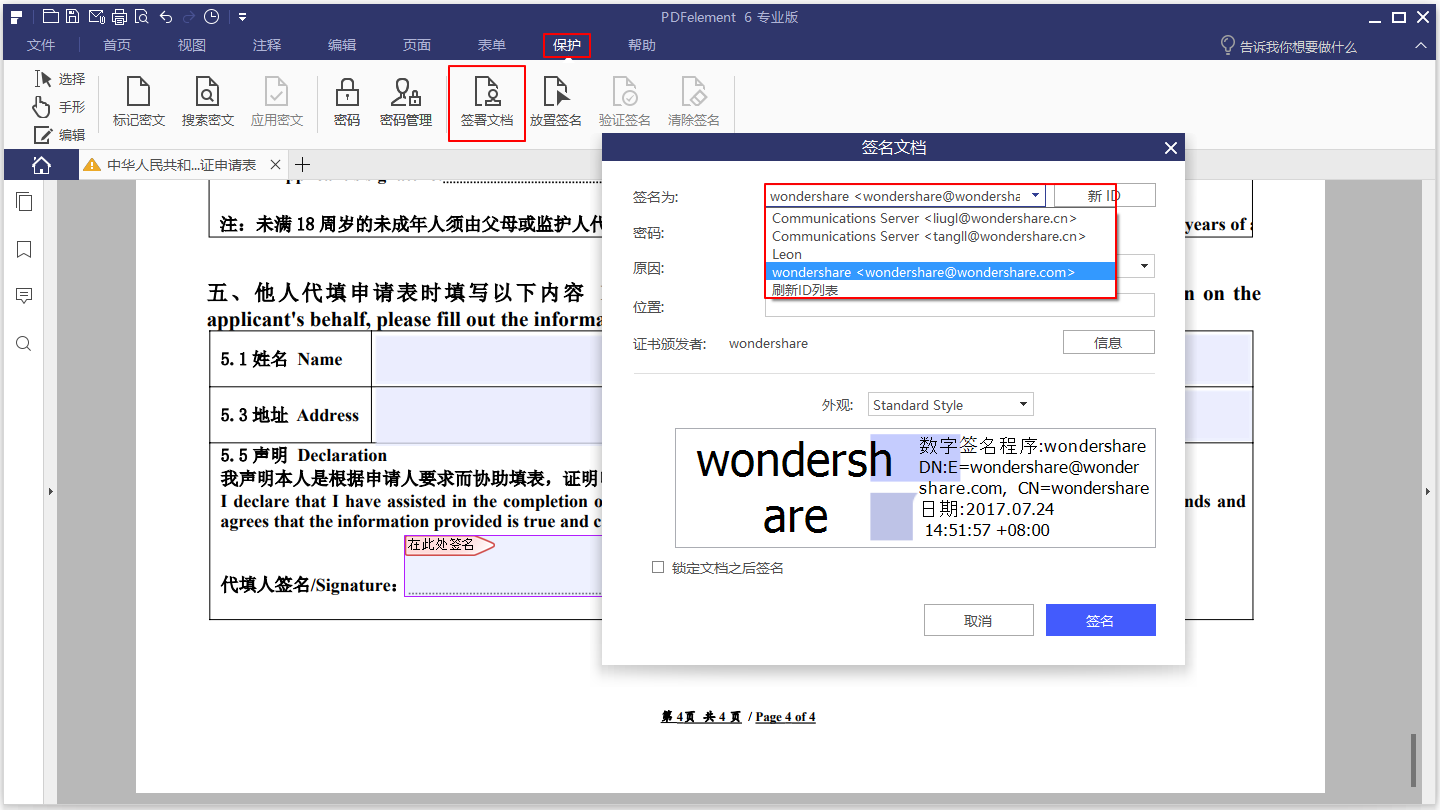Choose the Leon signing ID

940,254
